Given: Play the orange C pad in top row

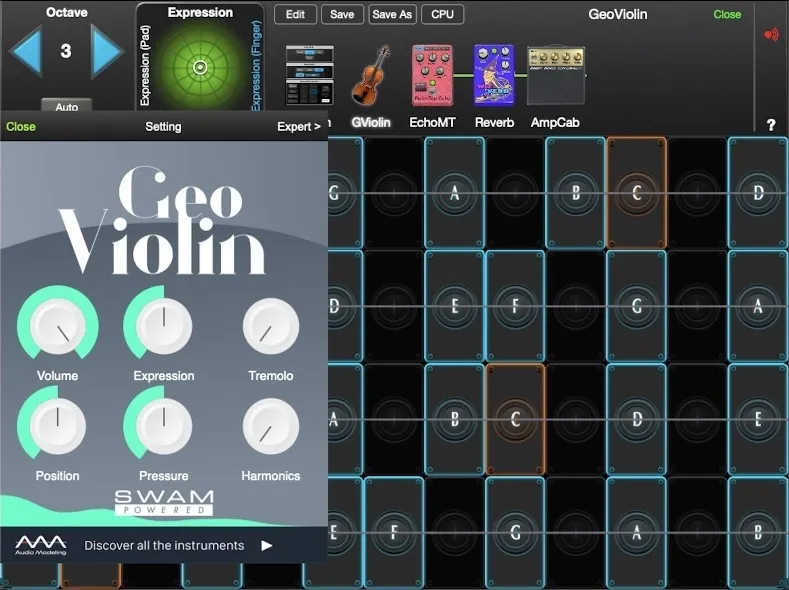Looking at the screenshot, I should click(x=637, y=193).
